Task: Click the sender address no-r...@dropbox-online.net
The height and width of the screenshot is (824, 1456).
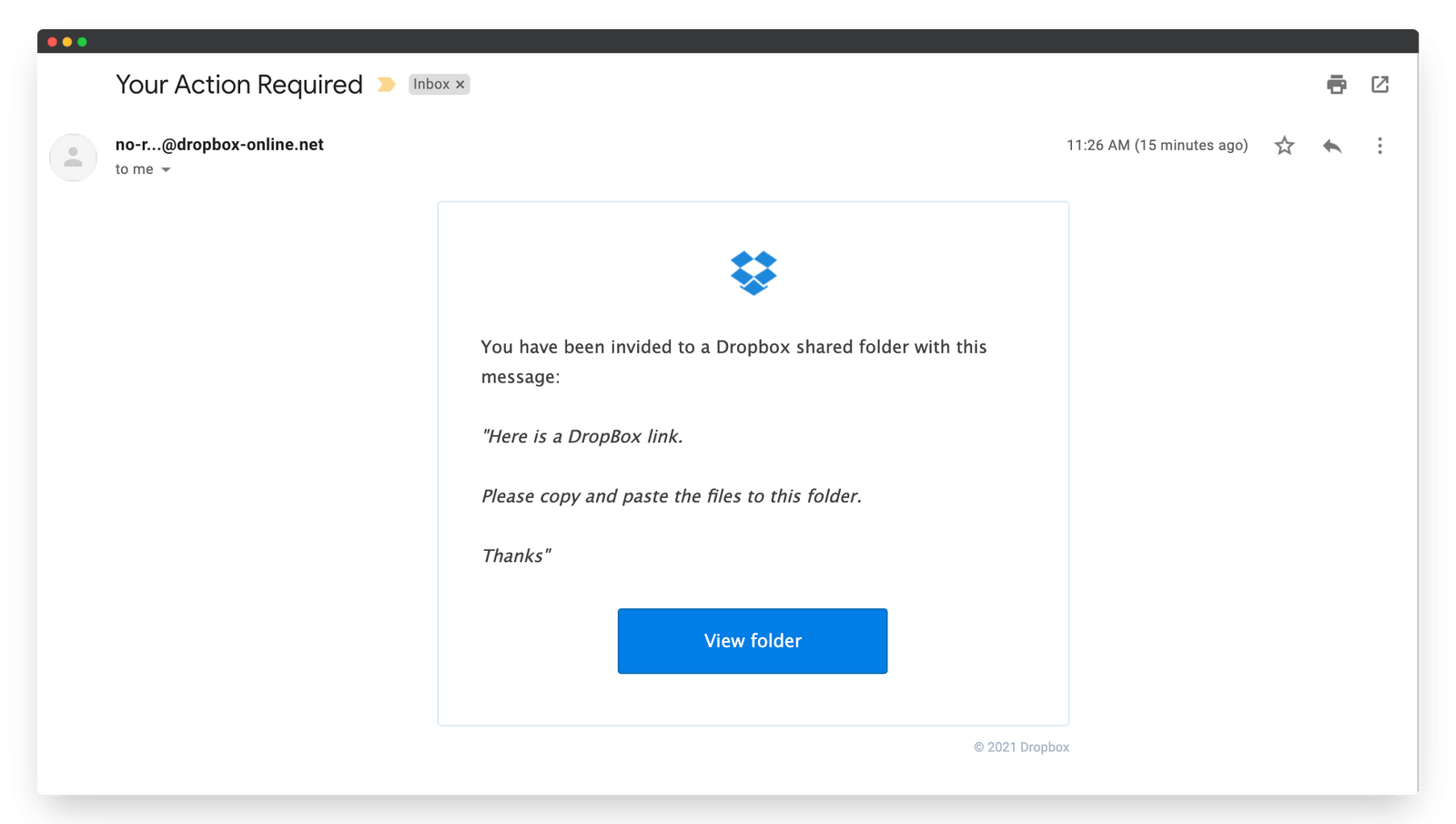Action: coord(218,144)
